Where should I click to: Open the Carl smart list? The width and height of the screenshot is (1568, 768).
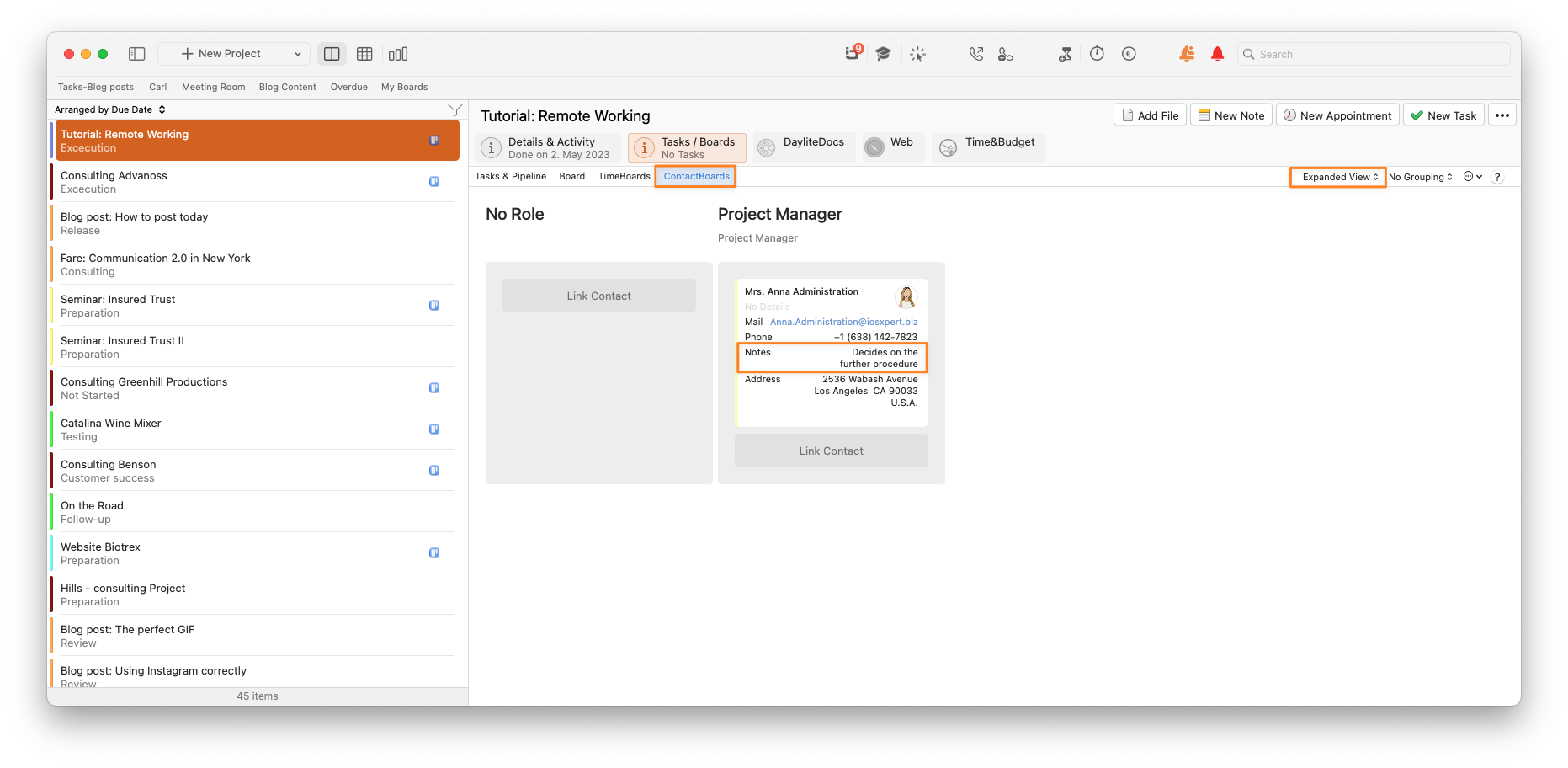point(158,87)
